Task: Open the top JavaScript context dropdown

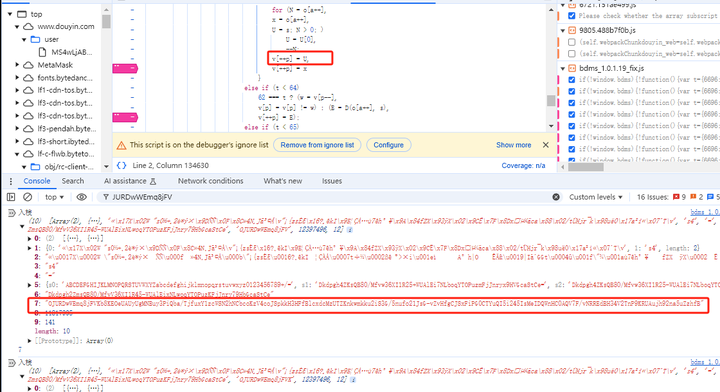Action: (x=54, y=197)
